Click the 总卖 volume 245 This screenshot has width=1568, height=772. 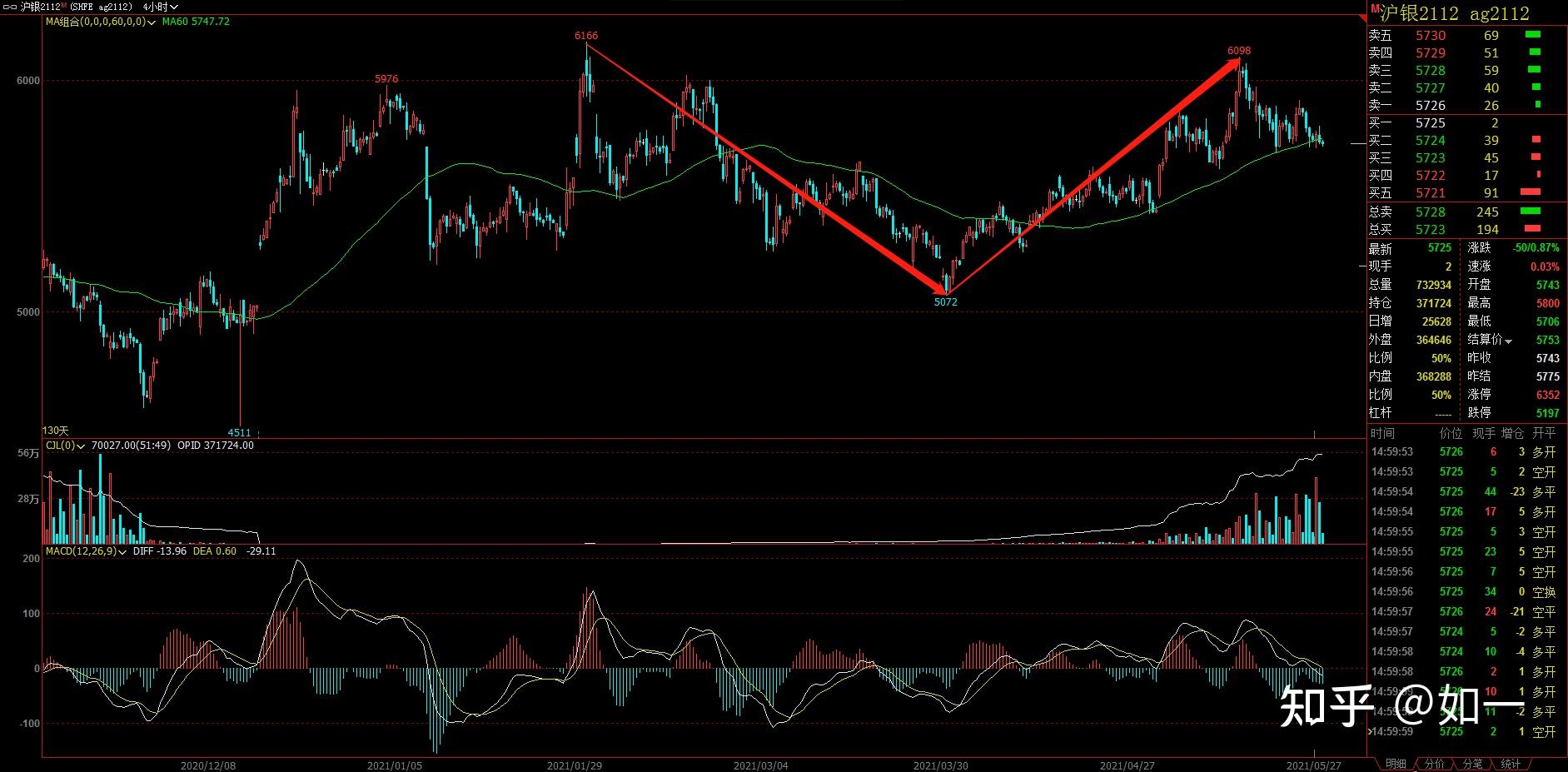coord(1487,212)
